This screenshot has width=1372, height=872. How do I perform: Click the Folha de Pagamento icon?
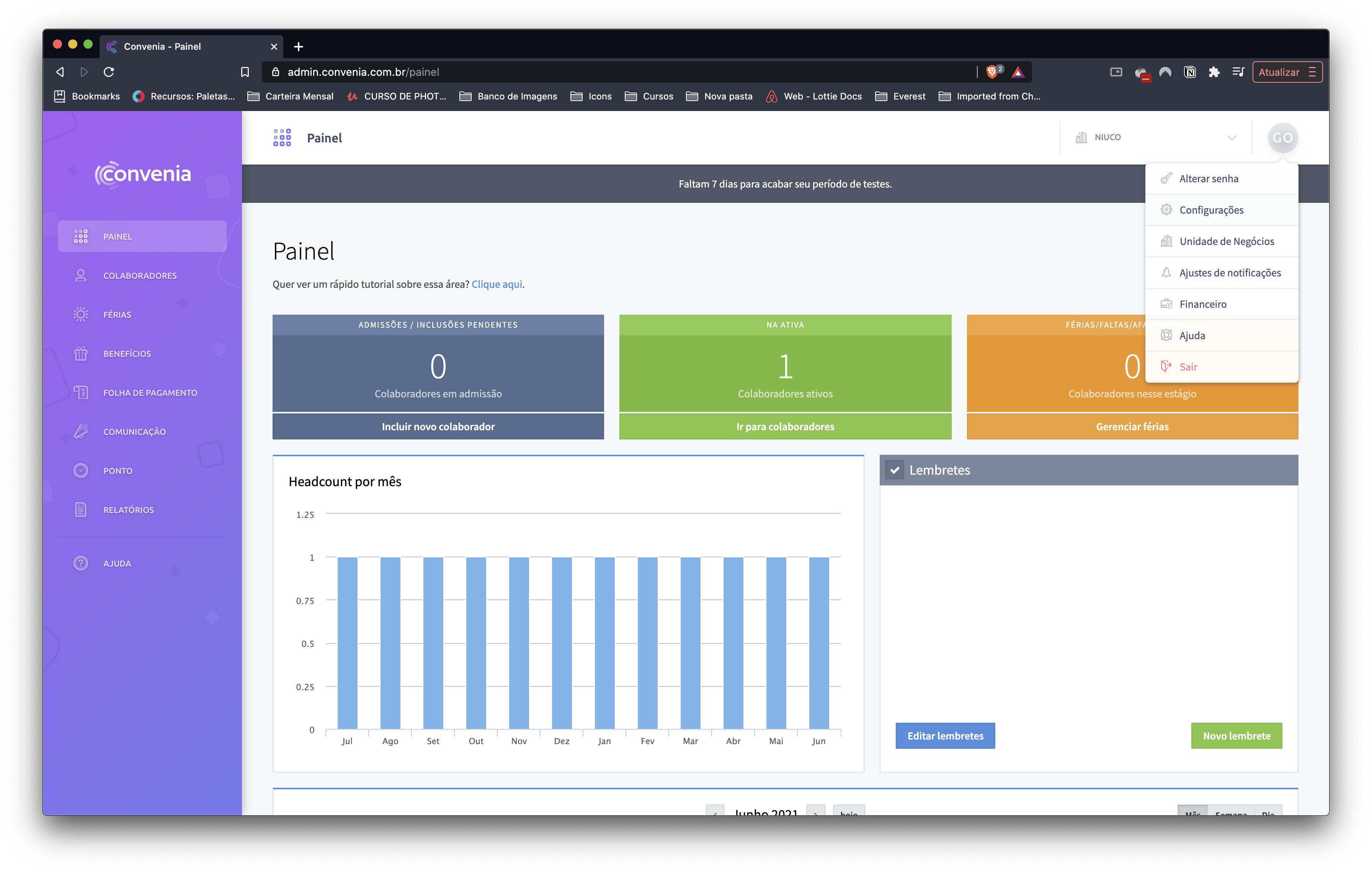click(81, 392)
